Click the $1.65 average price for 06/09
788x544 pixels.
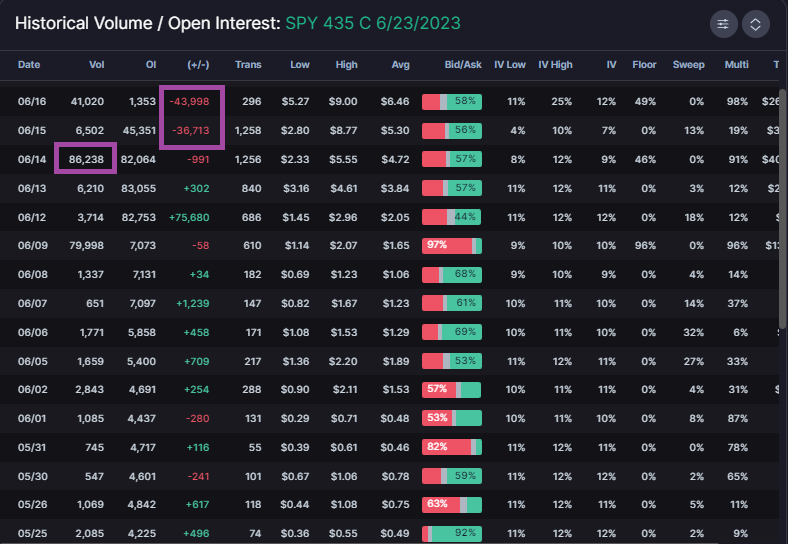[x=396, y=246]
